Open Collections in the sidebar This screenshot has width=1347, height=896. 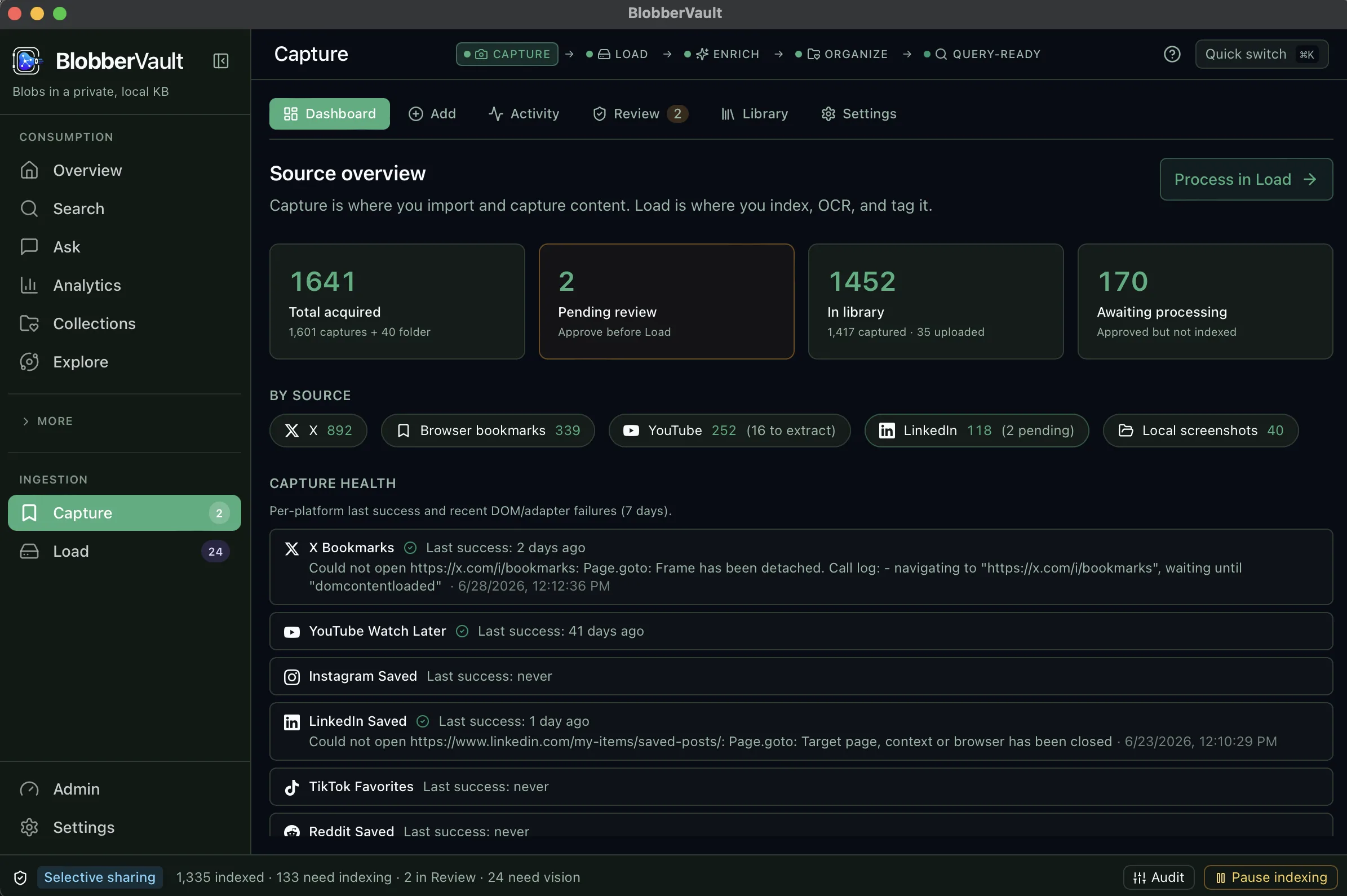[124, 323]
